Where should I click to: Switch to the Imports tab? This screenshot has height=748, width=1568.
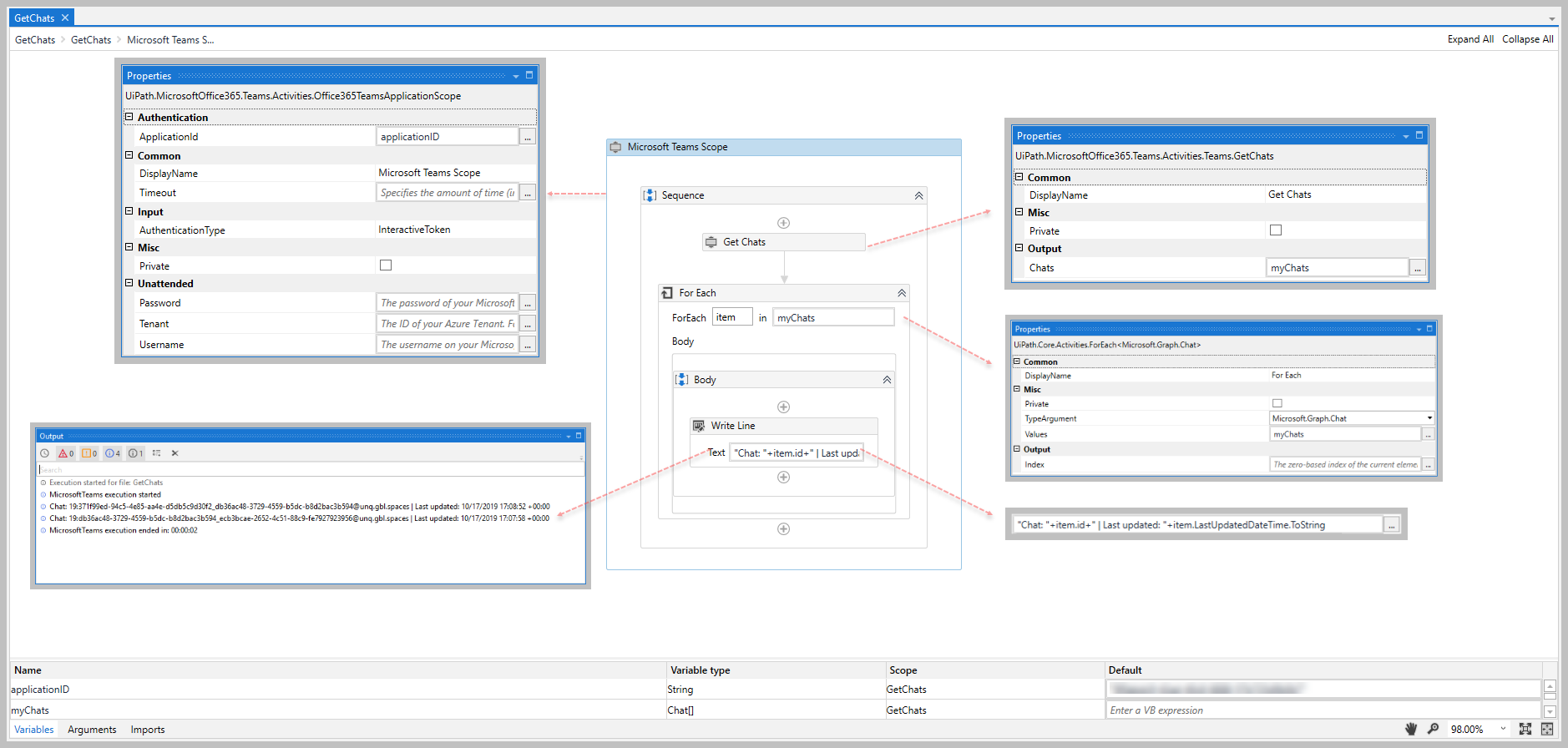click(x=148, y=730)
